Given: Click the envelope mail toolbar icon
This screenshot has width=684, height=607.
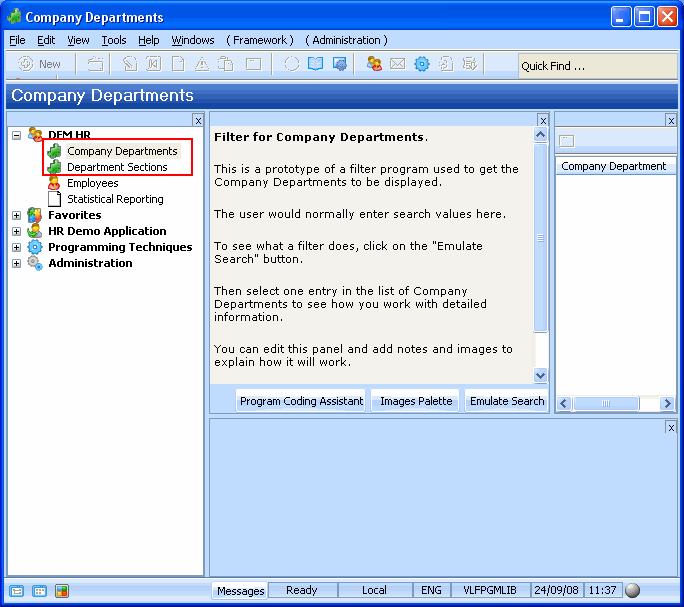Looking at the screenshot, I should [397, 64].
